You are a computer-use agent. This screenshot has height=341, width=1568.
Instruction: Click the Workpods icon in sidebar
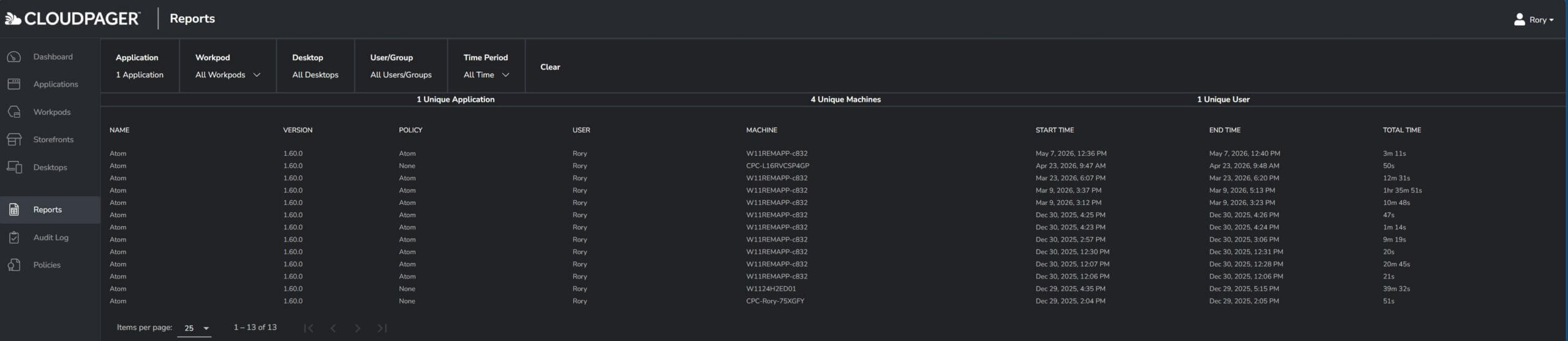pos(14,112)
